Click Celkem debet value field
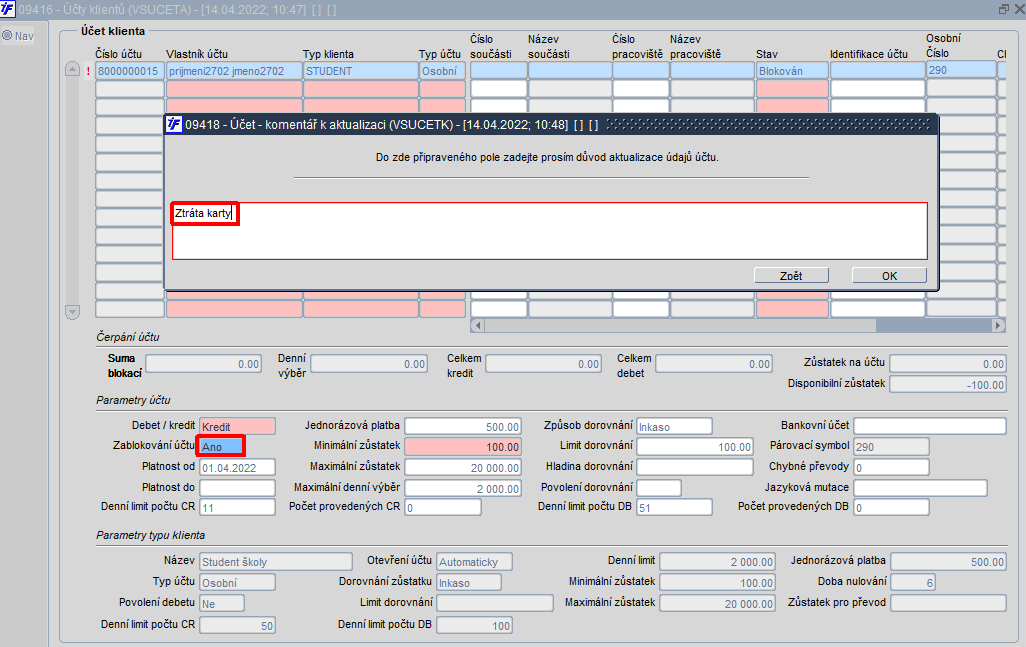The image size is (1026, 647). coord(714,363)
